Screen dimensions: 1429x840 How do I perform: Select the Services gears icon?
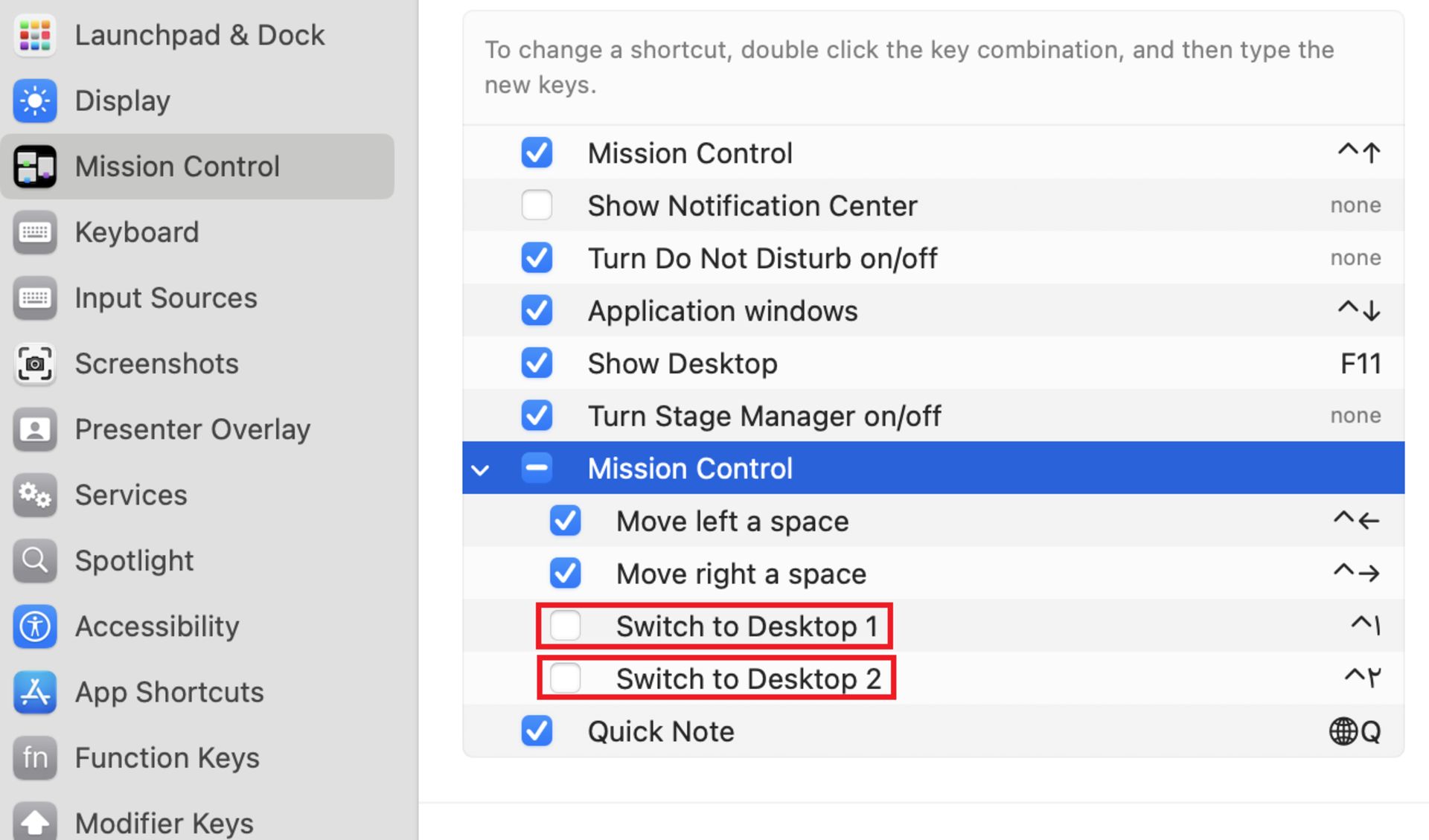pos(34,495)
